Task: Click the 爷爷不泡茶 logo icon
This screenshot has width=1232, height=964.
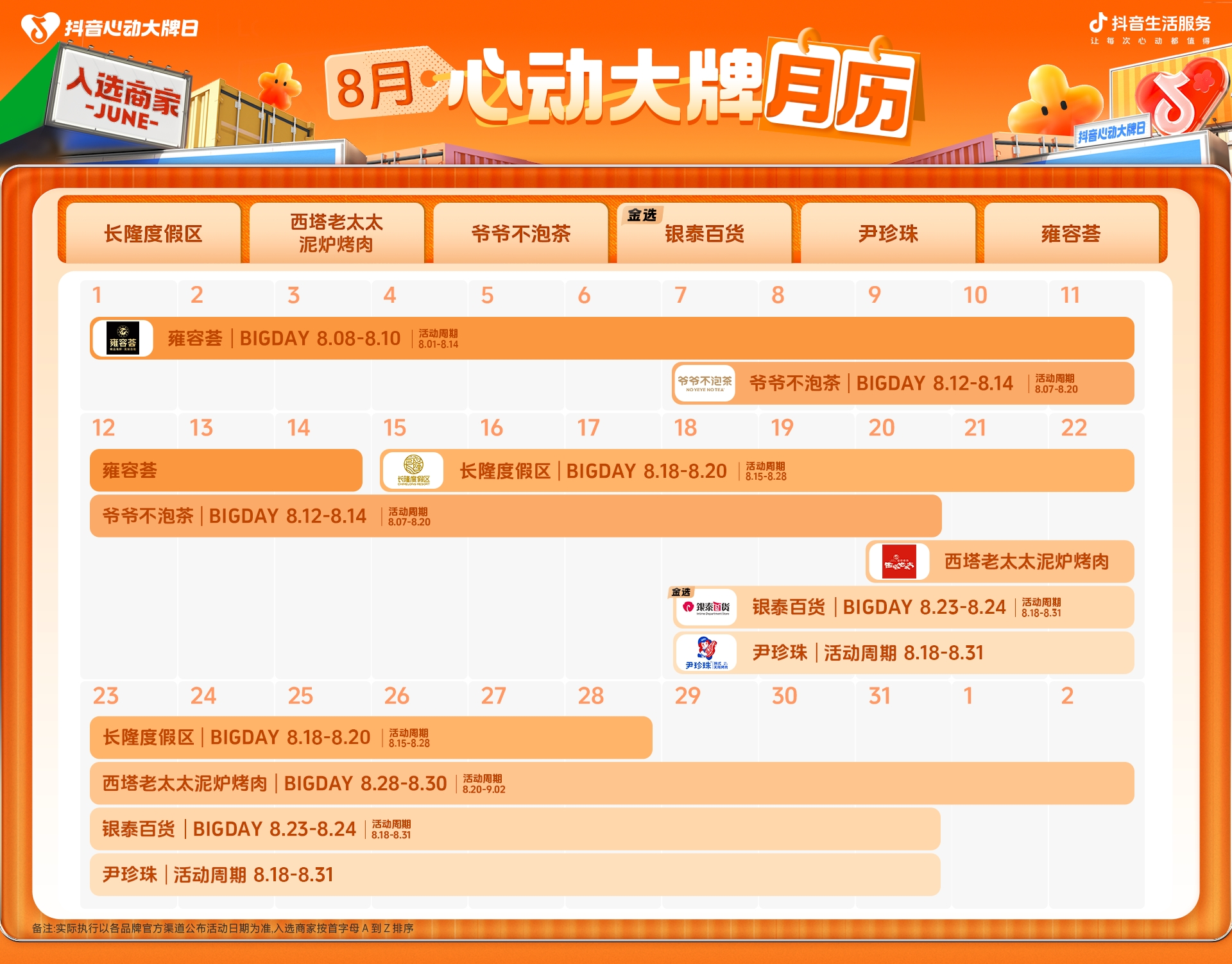Action: 705,384
